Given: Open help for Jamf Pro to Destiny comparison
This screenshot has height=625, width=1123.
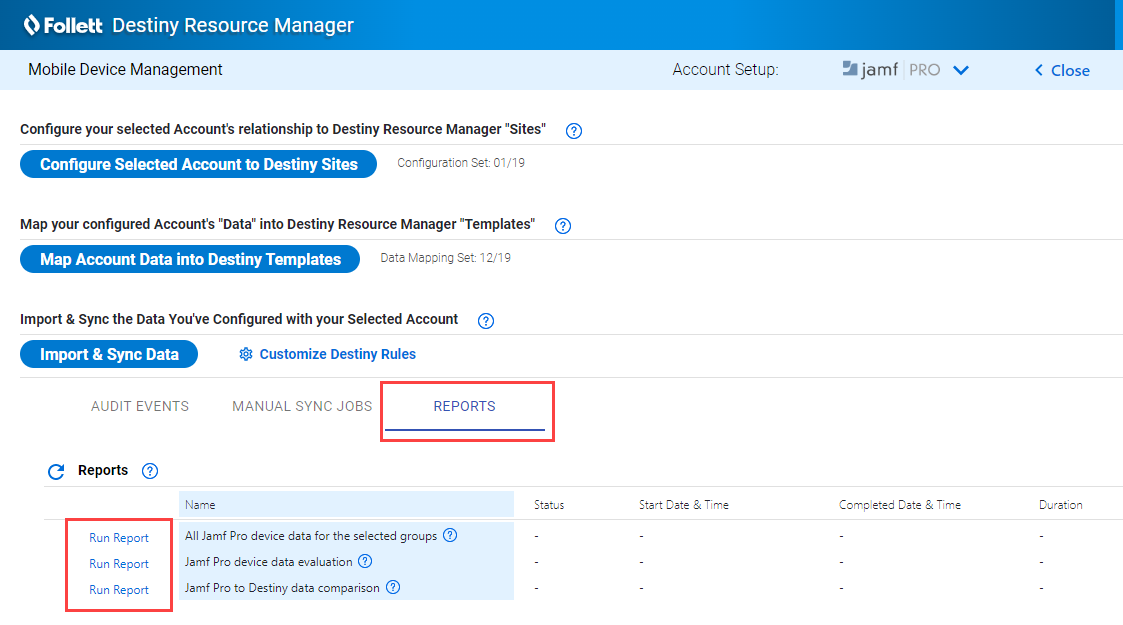Looking at the screenshot, I should point(392,587).
